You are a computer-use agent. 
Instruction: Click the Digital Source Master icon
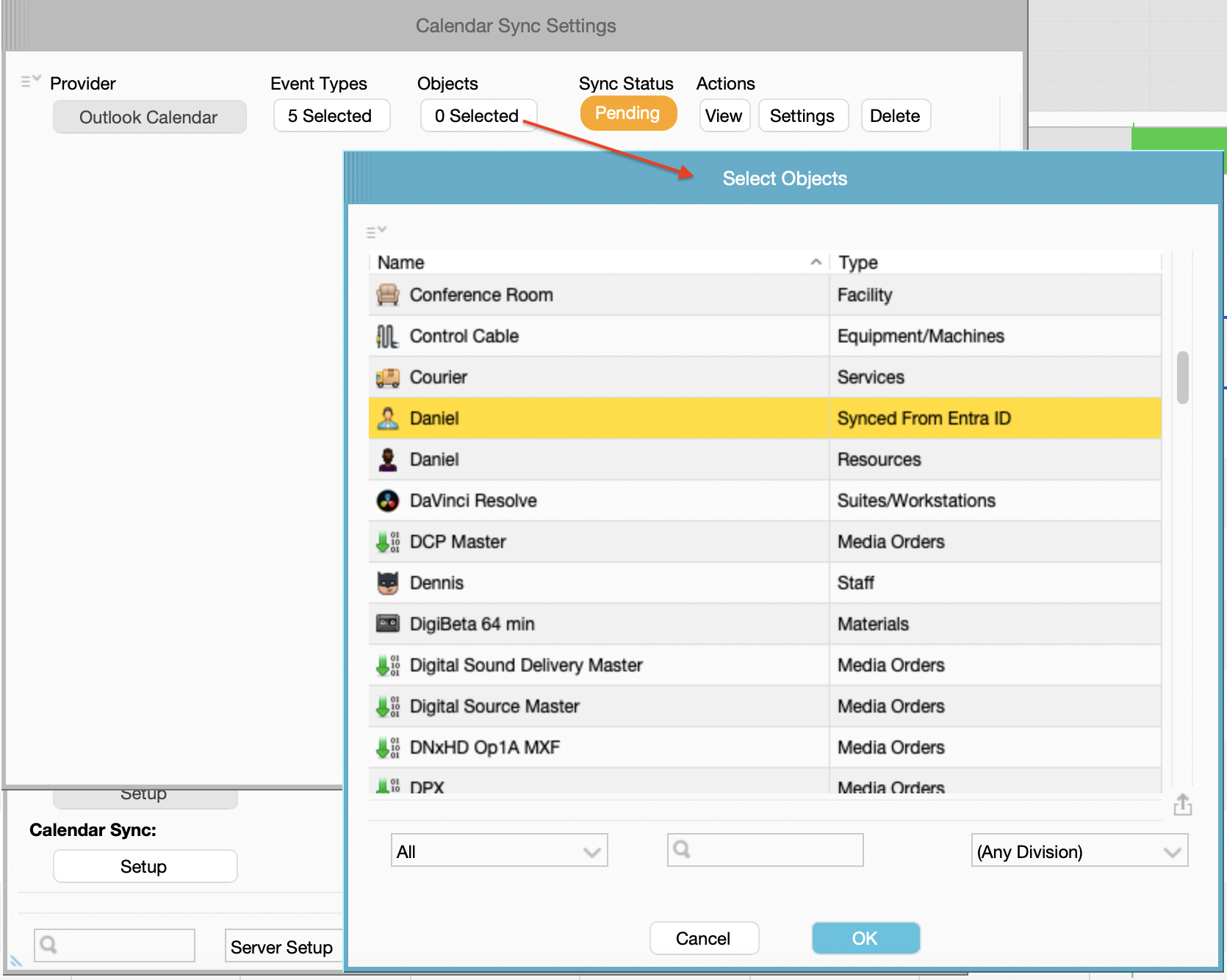pyautogui.click(x=387, y=706)
